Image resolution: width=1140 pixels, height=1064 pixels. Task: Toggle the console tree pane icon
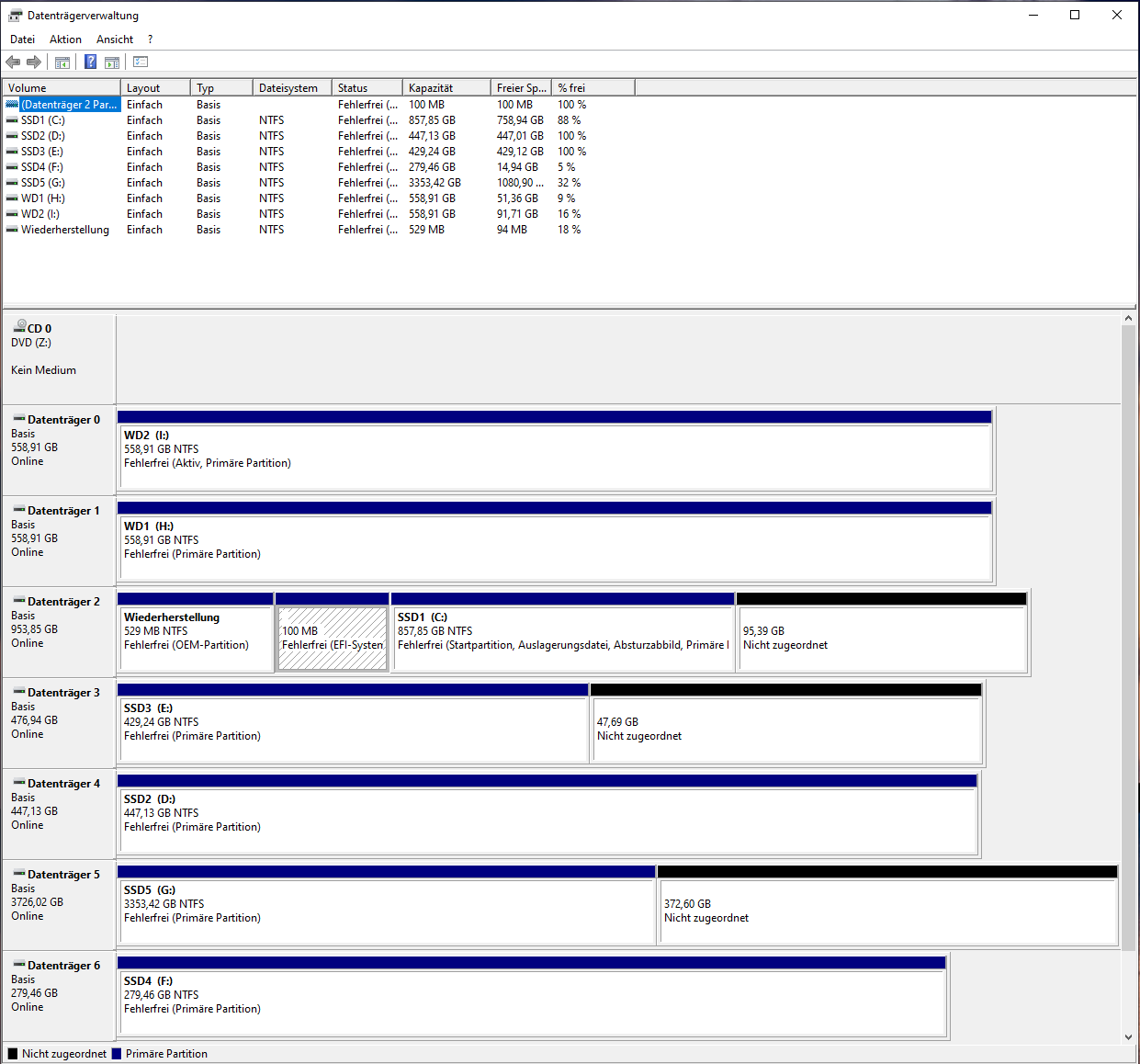point(62,62)
